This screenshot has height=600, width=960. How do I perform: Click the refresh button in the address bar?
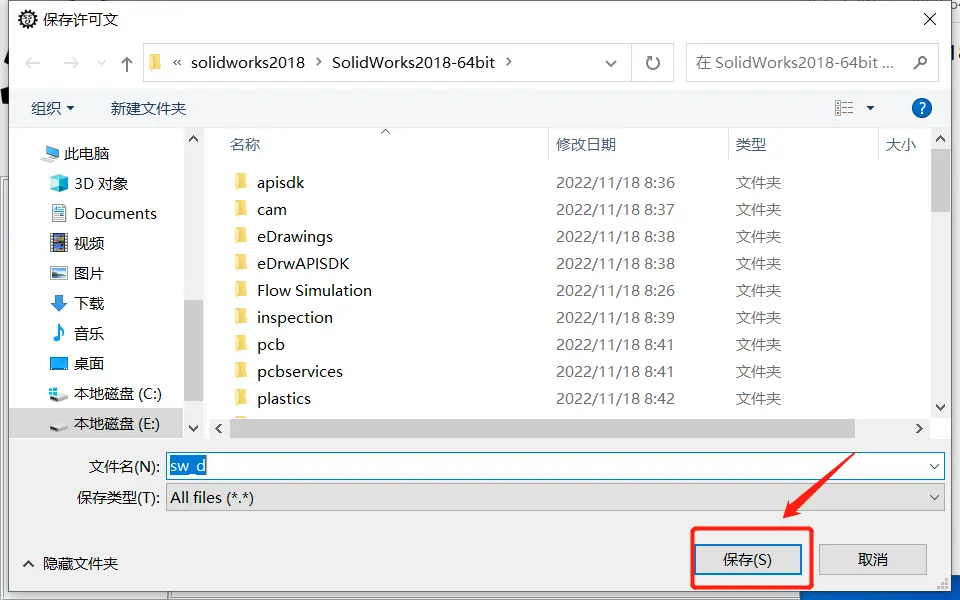click(653, 62)
